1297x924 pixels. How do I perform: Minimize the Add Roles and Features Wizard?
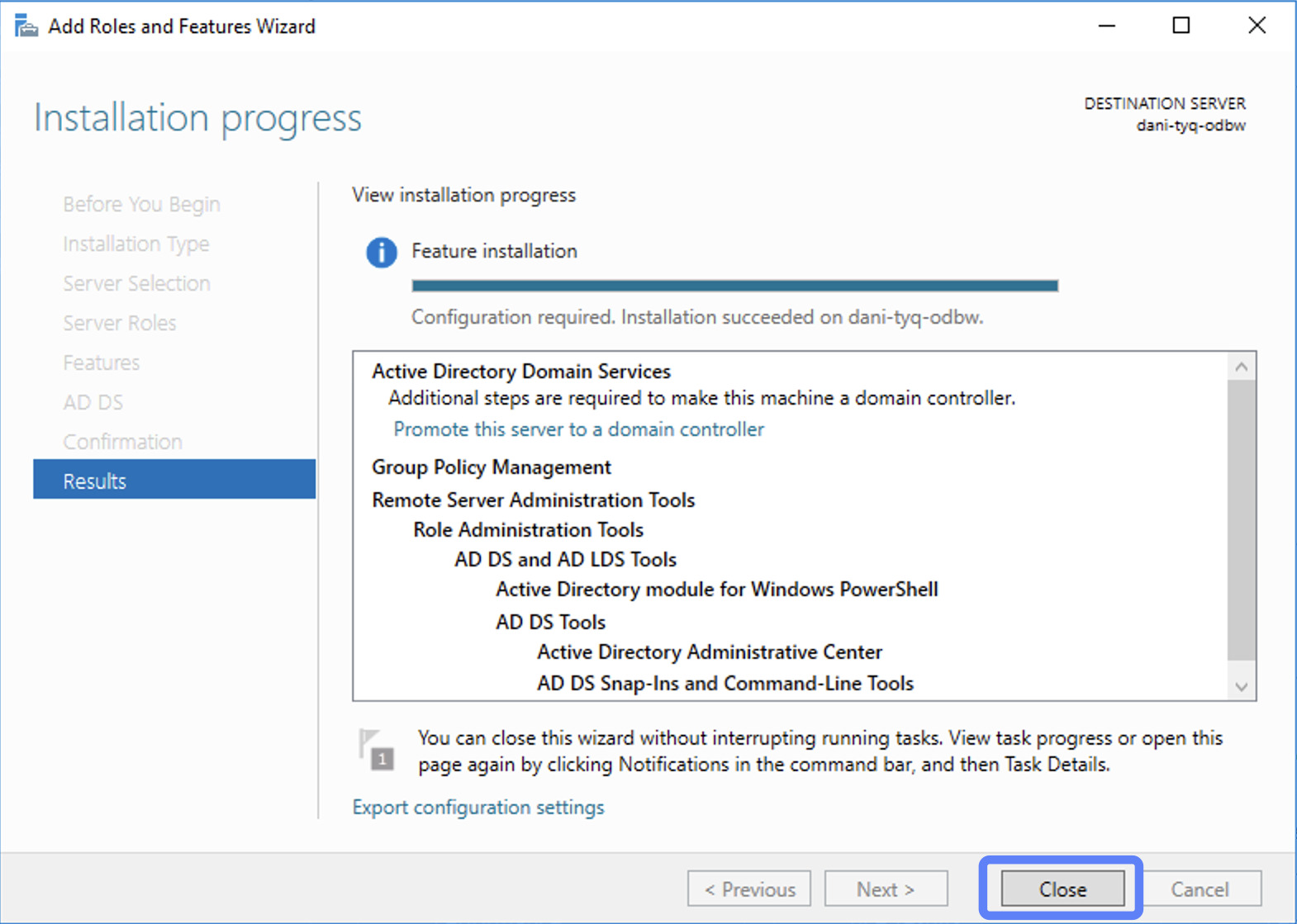pos(1106,26)
